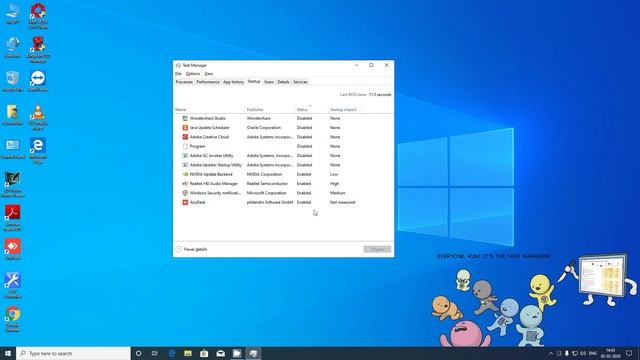This screenshot has height=360, width=640.
Task: Select the AnyDesk startup entry icon
Action: (185, 202)
